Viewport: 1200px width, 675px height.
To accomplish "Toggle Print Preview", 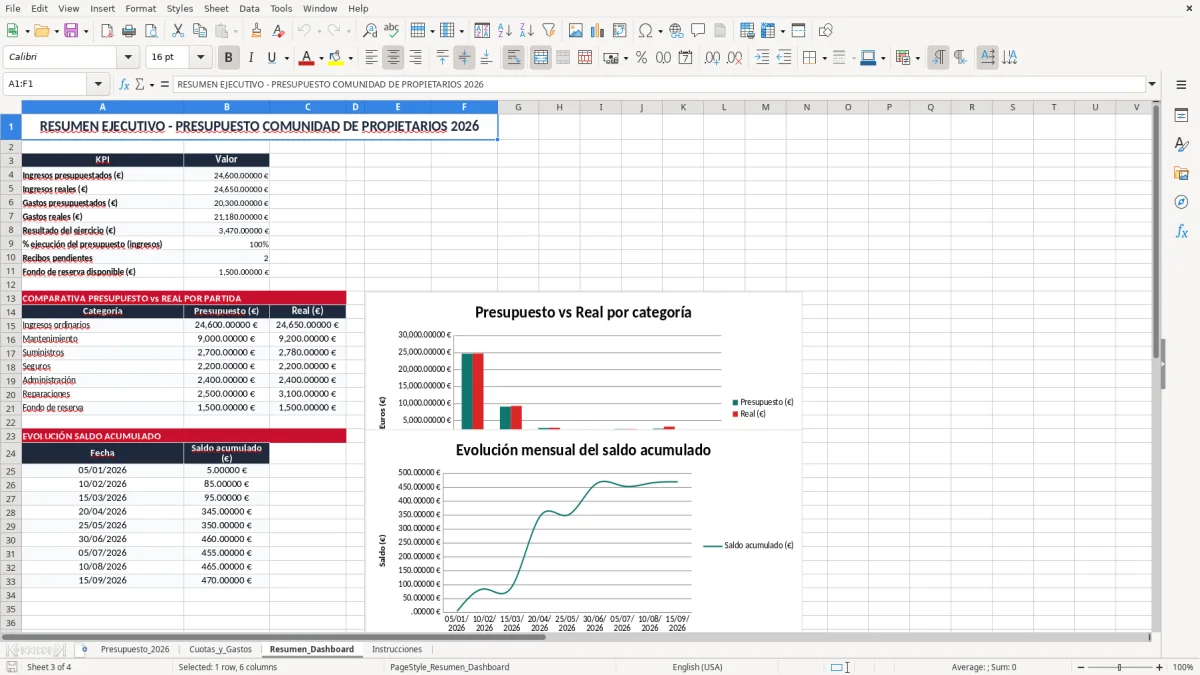I will [151, 31].
